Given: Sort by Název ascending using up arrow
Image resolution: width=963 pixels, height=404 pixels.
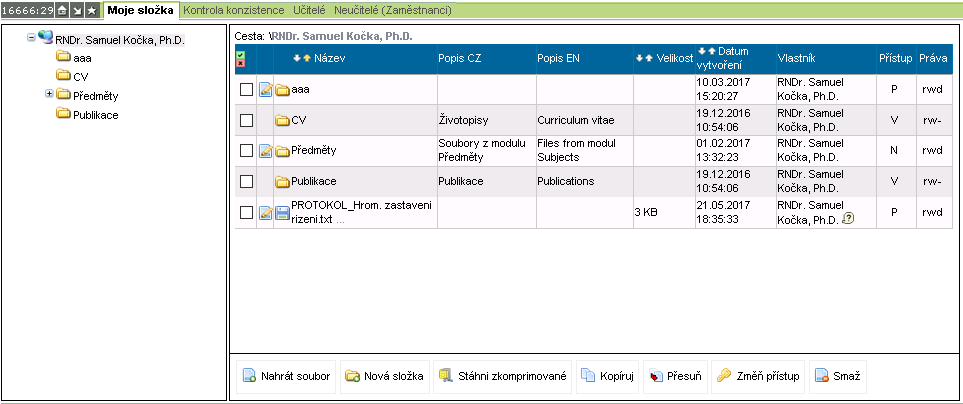Looking at the screenshot, I should tap(306, 59).
